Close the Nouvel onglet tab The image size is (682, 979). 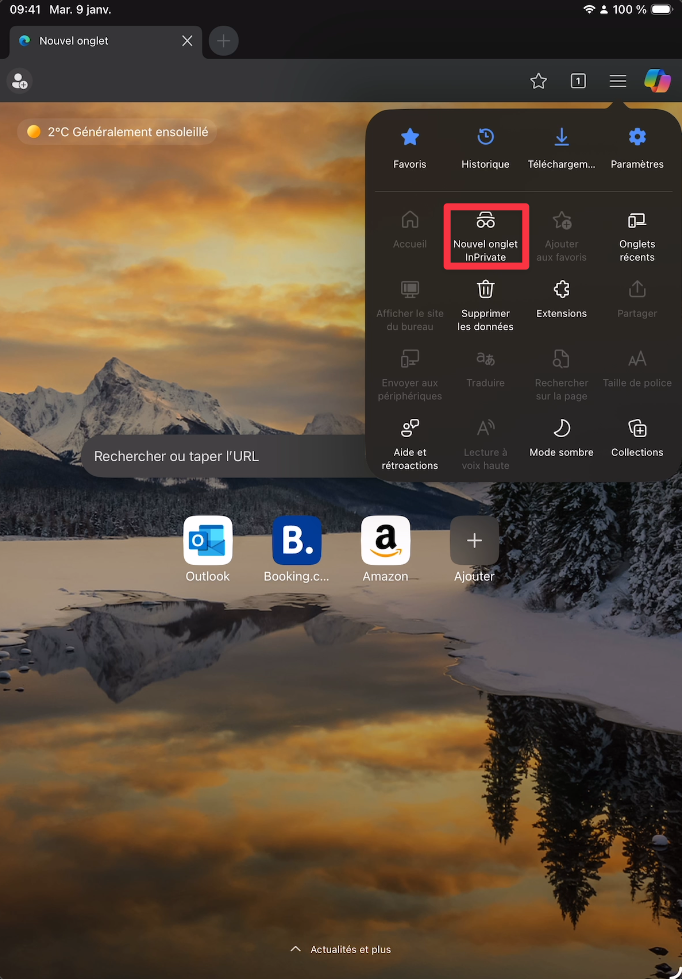pos(187,41)
